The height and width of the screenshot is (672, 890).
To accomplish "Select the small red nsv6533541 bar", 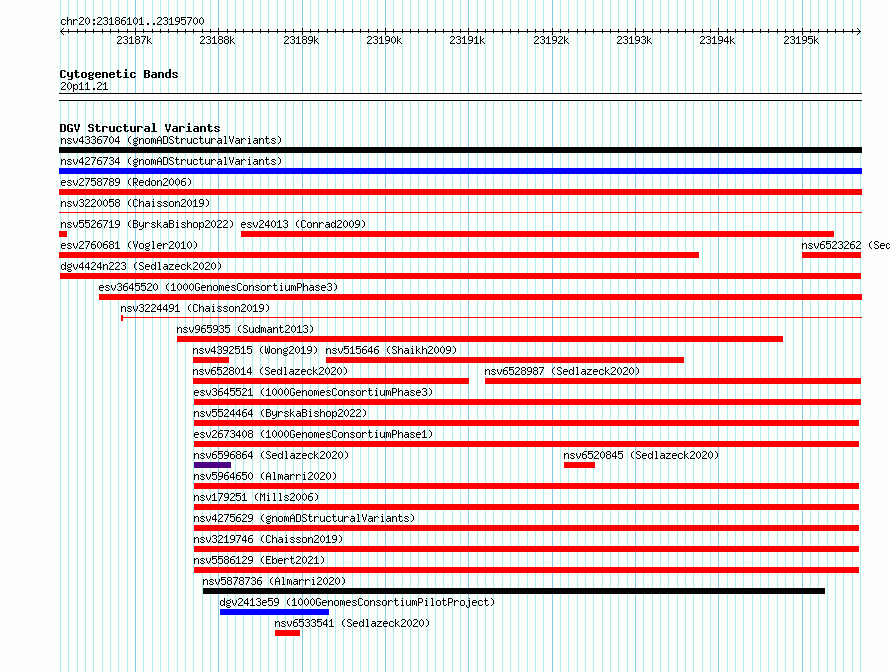I will (287, 633).
